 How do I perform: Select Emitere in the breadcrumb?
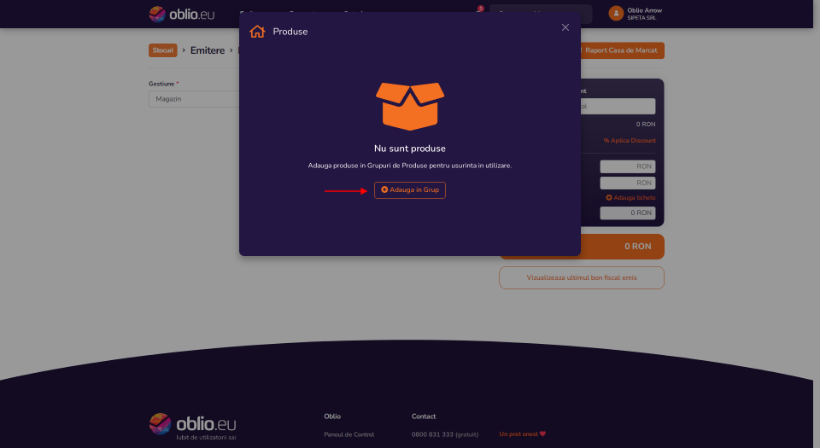pyautogui.click(x=207, y=50)
